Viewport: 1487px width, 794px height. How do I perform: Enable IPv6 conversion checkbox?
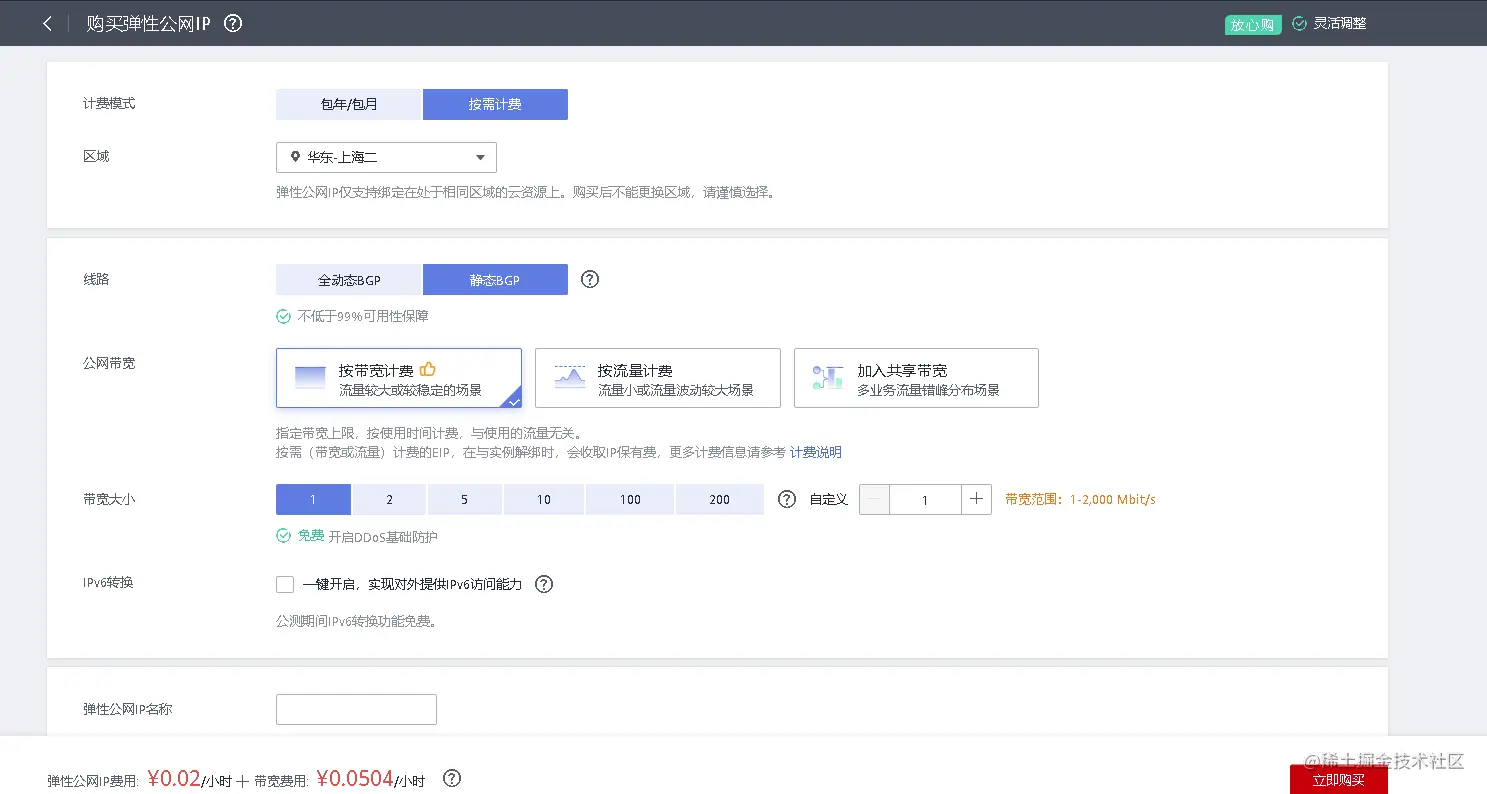coord(285,584)
